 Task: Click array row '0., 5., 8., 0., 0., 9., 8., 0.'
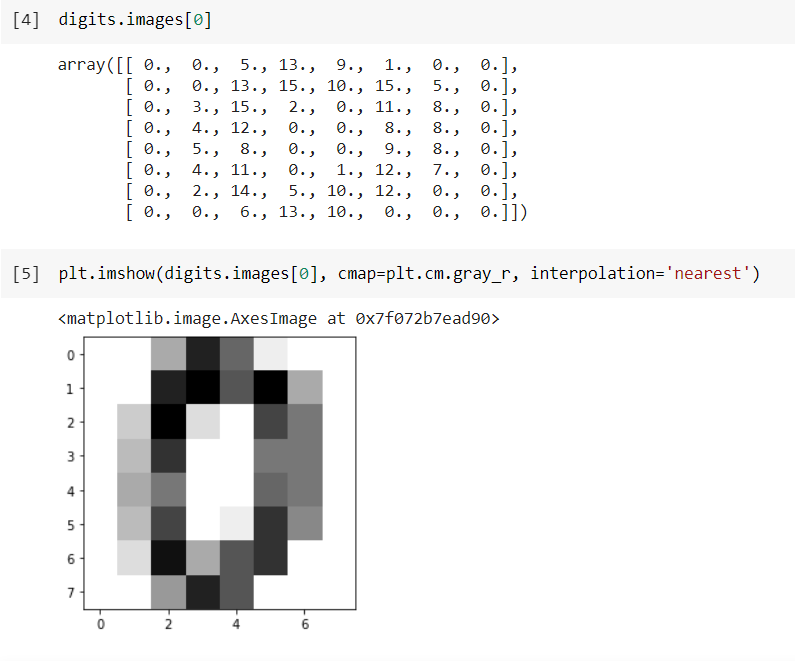pos(321,150)
